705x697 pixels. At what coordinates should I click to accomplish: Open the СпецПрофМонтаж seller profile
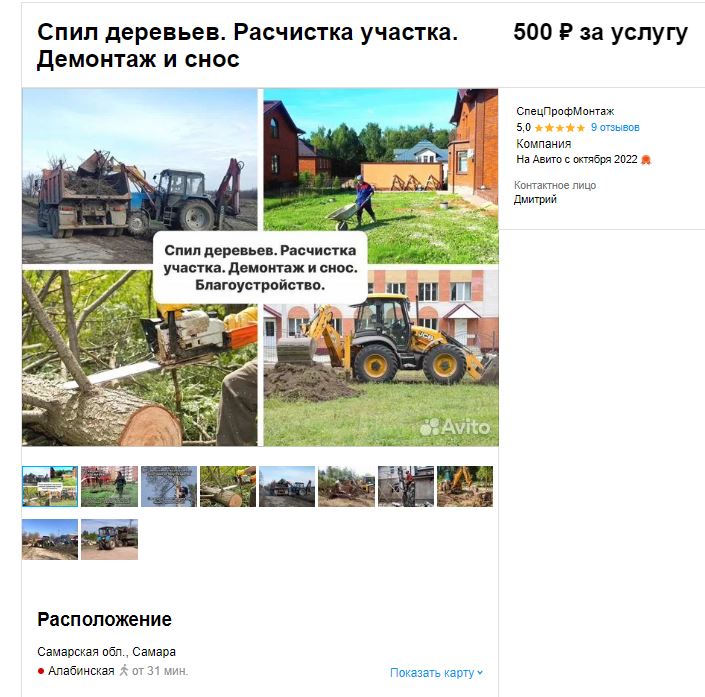point(565,111)
